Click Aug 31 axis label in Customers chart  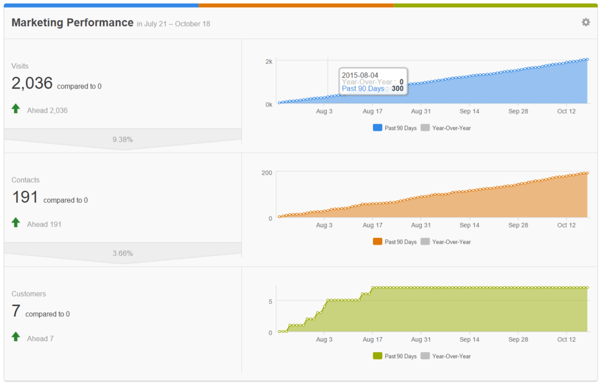[421, 339]
